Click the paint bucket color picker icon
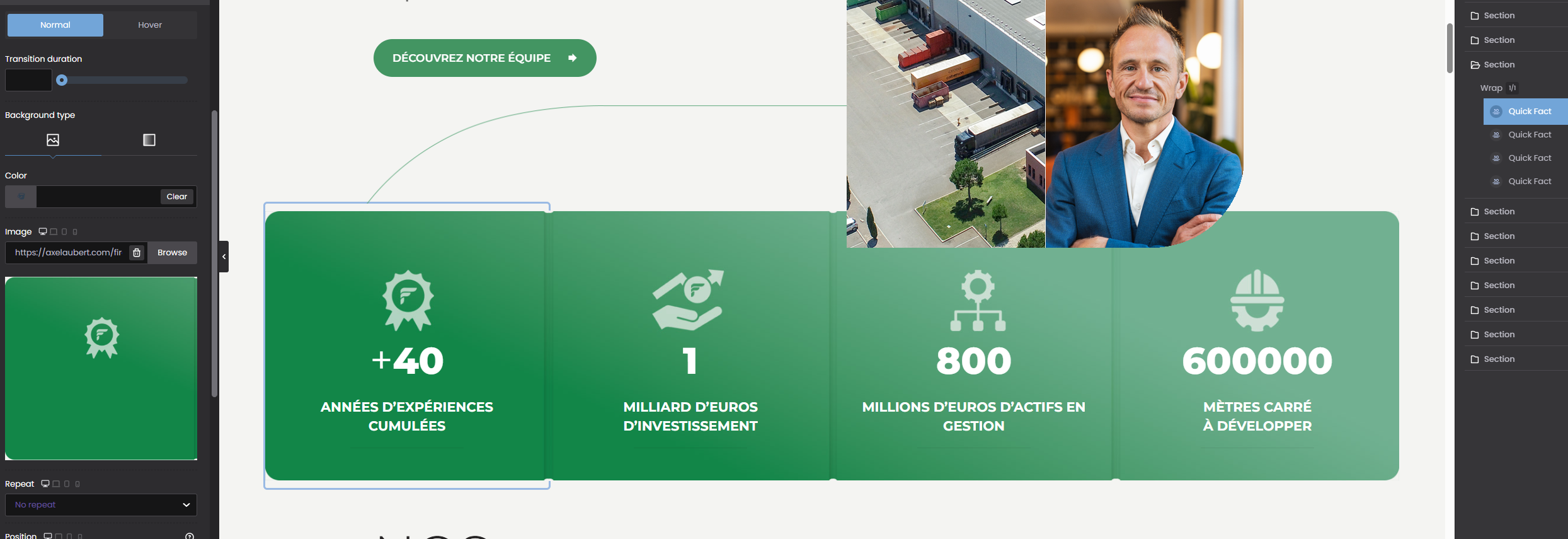 coord(21,197)
